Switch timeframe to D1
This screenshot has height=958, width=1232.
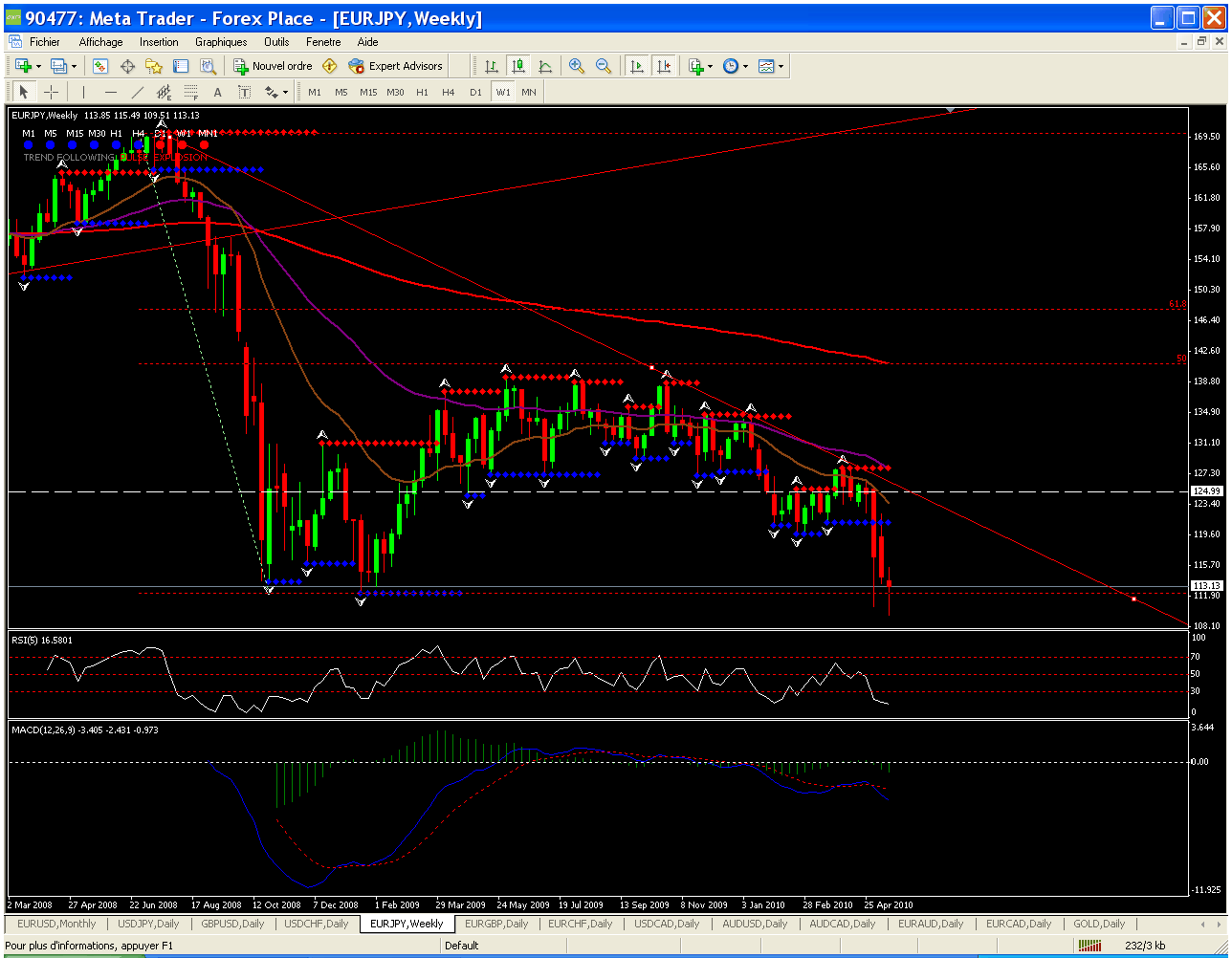475,92
